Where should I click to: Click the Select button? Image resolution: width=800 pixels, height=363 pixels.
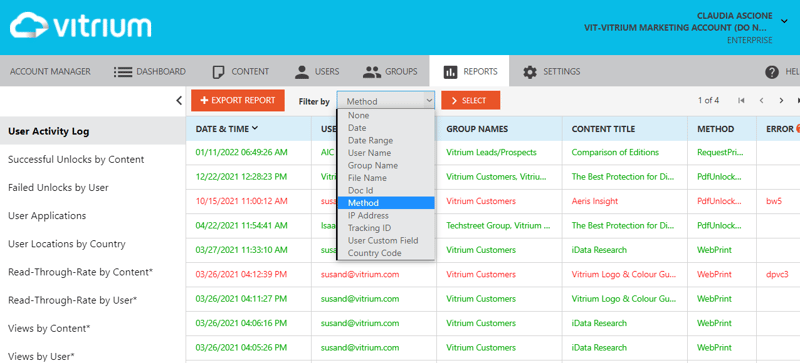pyautogui.click(x=470, y=101)
